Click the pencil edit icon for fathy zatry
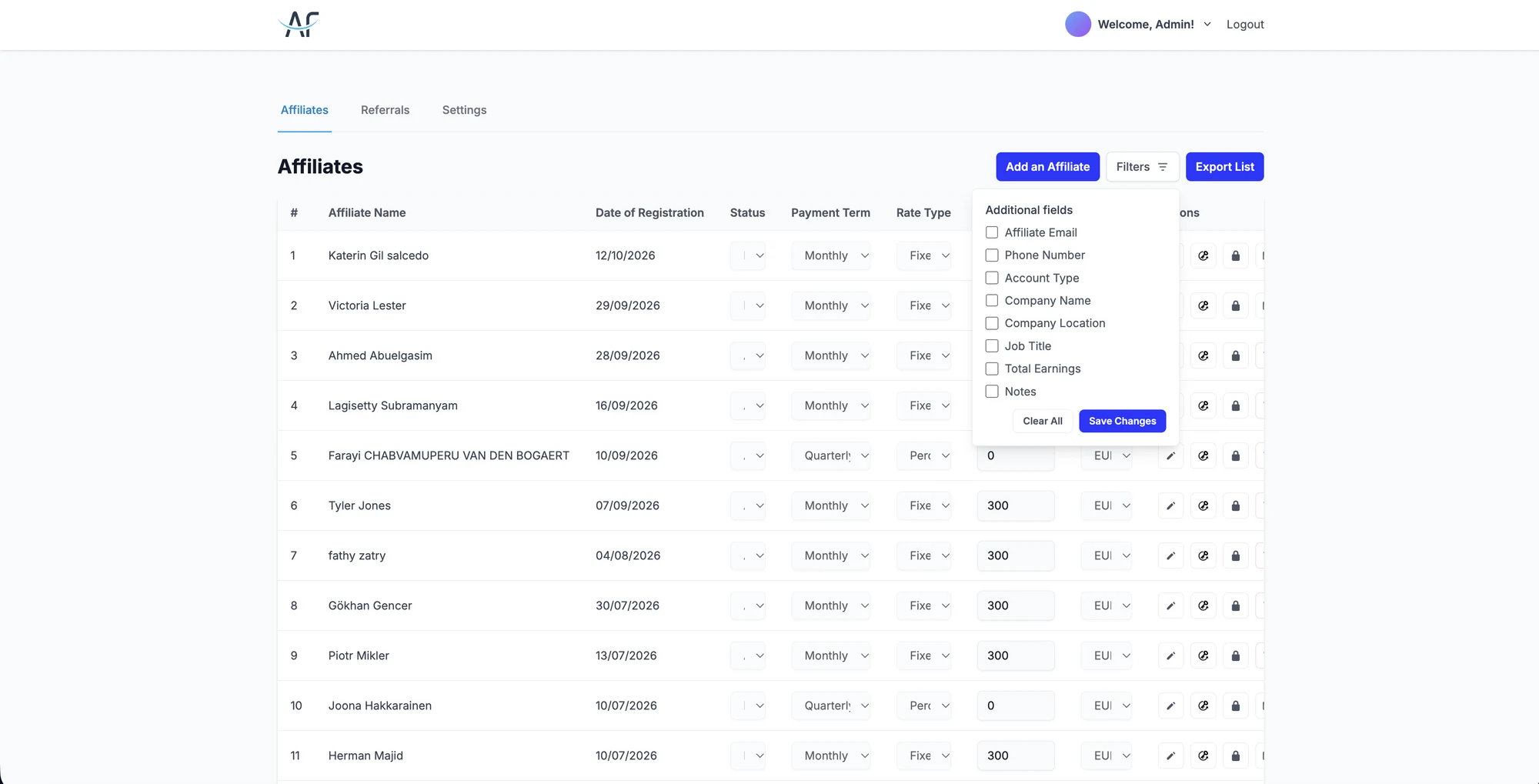Viewport: 1539px width, 784px height. 1170,555
